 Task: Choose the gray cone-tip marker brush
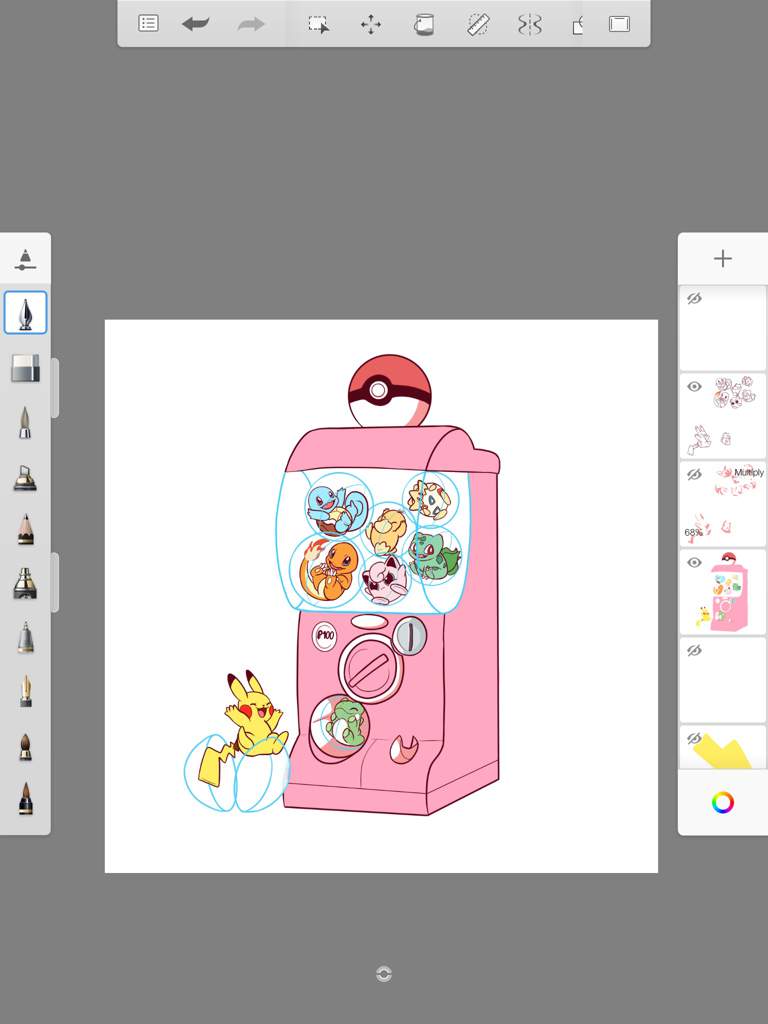(25, 637)
